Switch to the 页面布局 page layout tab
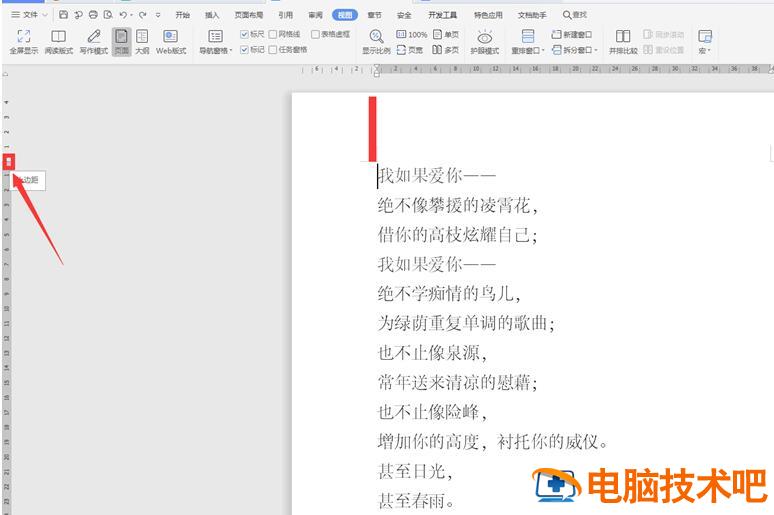This screenshot has width=774, height=515. click(248, 15)
